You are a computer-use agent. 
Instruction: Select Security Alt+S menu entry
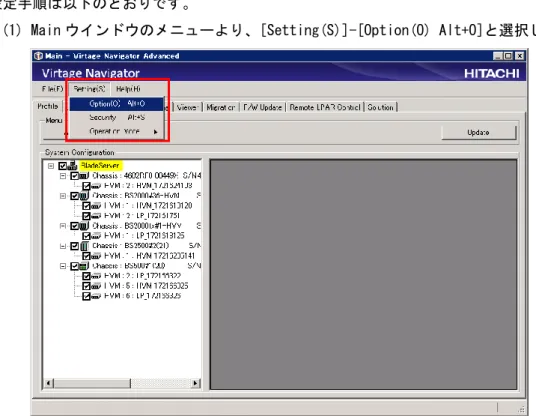117,117
